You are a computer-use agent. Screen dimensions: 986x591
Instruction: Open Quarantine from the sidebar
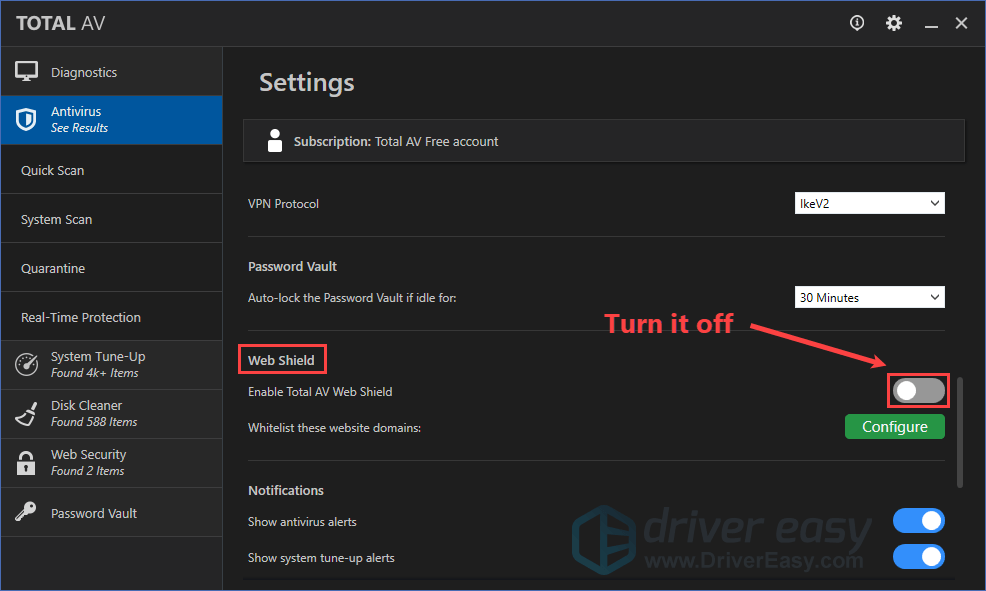pos(53,268)
